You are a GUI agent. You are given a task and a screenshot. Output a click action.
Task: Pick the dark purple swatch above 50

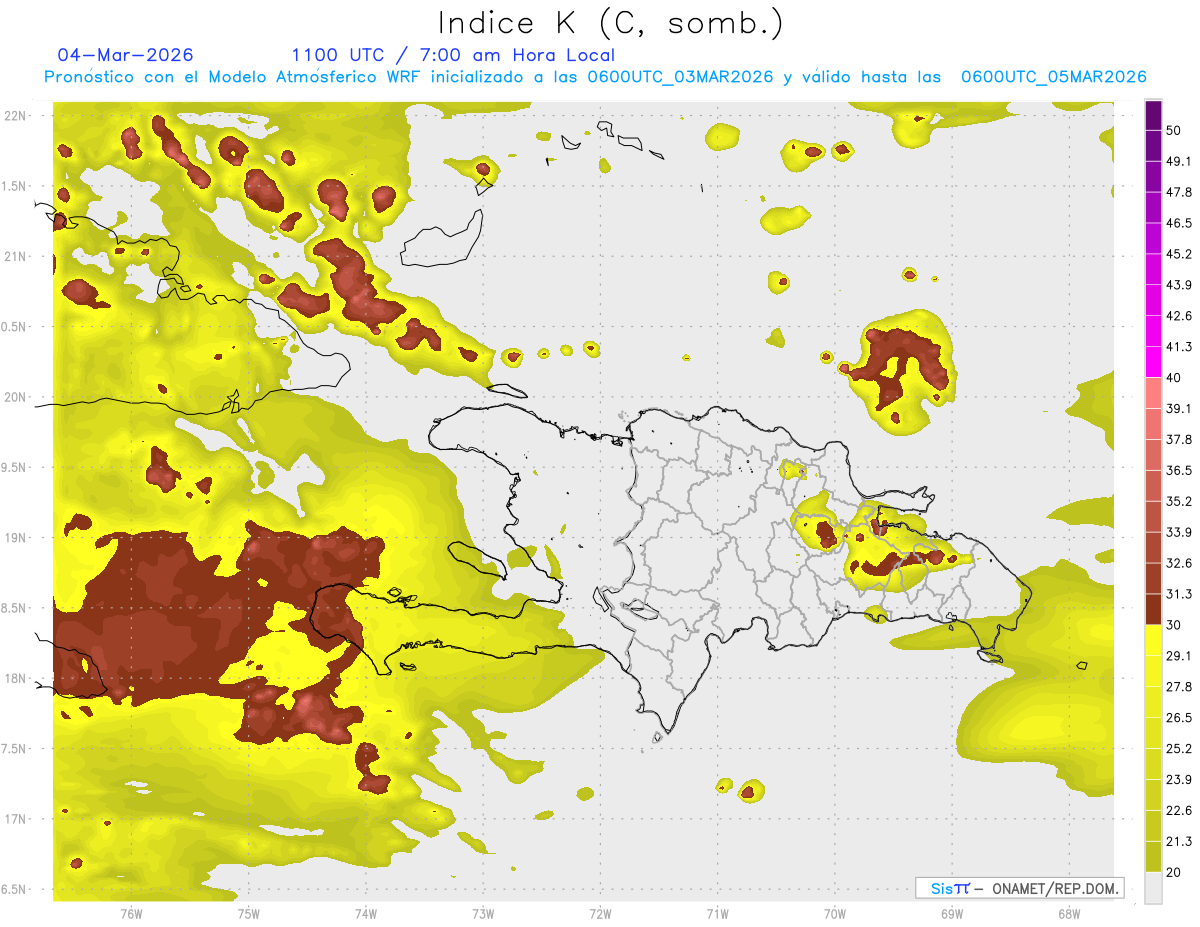(x=1154, y=116)
